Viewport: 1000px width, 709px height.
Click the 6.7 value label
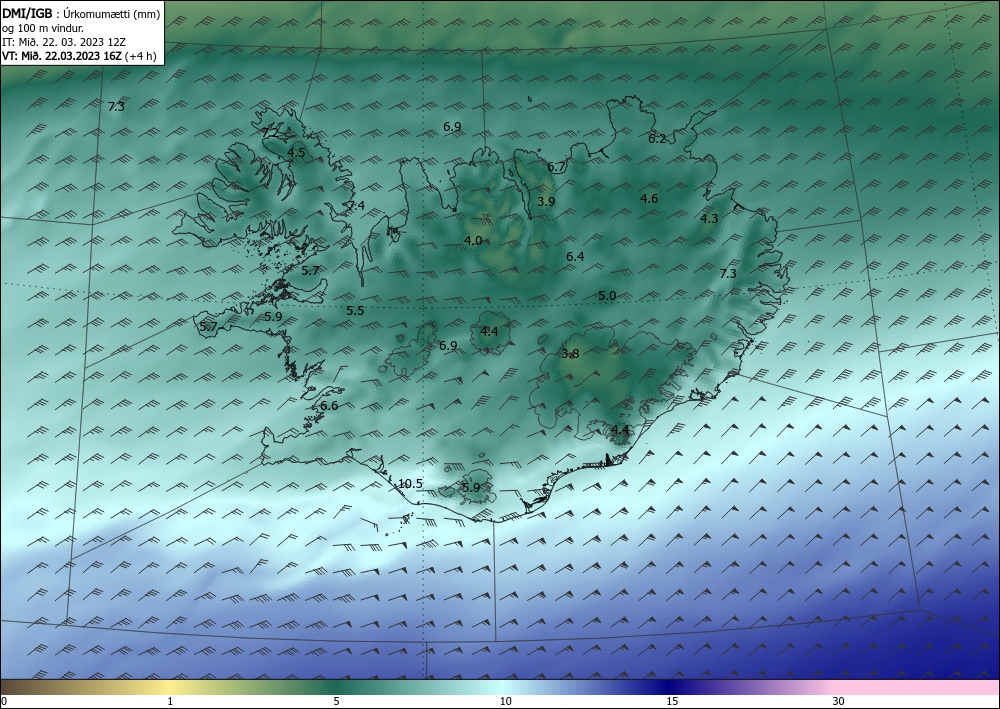556,167
